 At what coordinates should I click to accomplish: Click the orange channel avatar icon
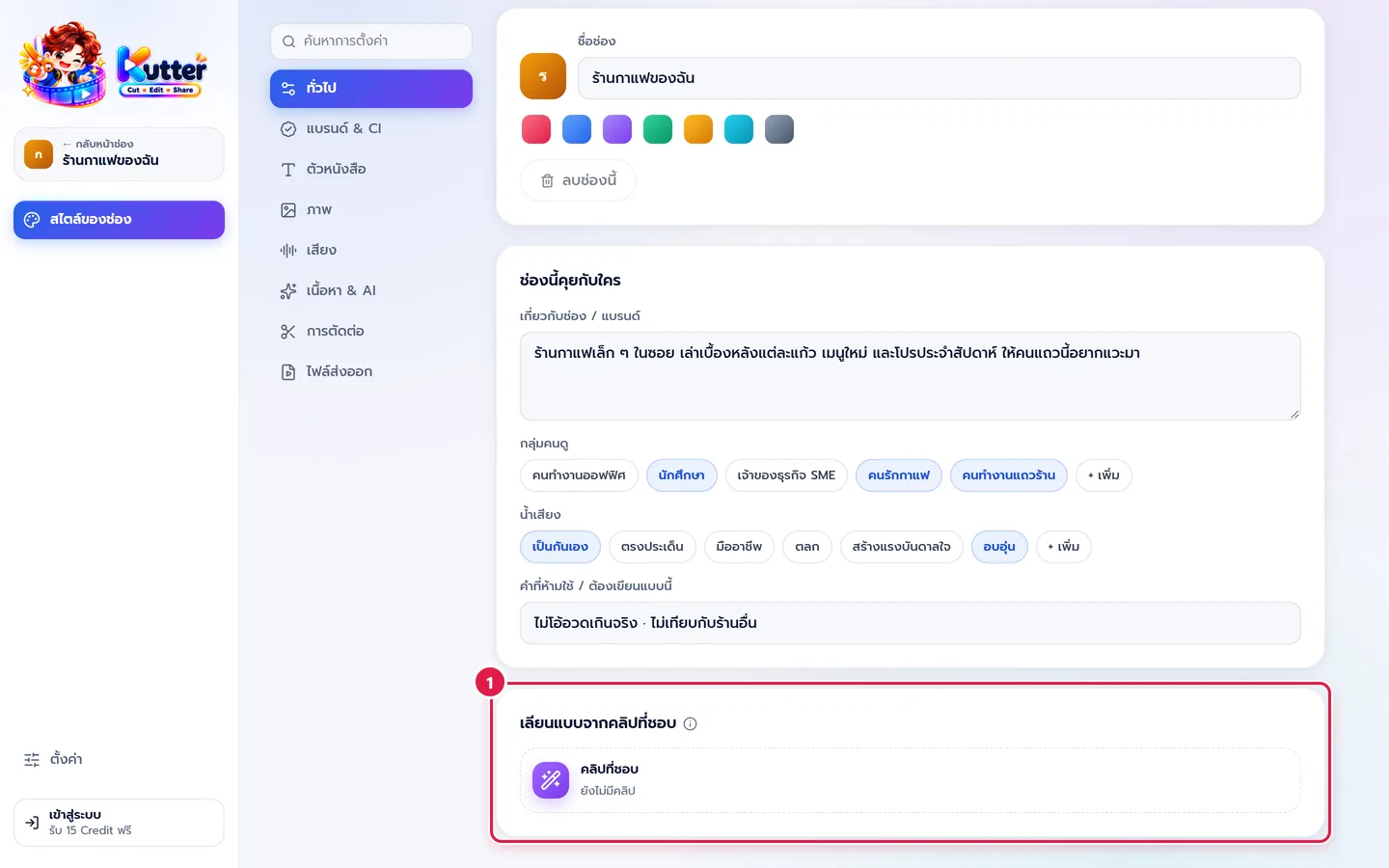coord(543,76)
